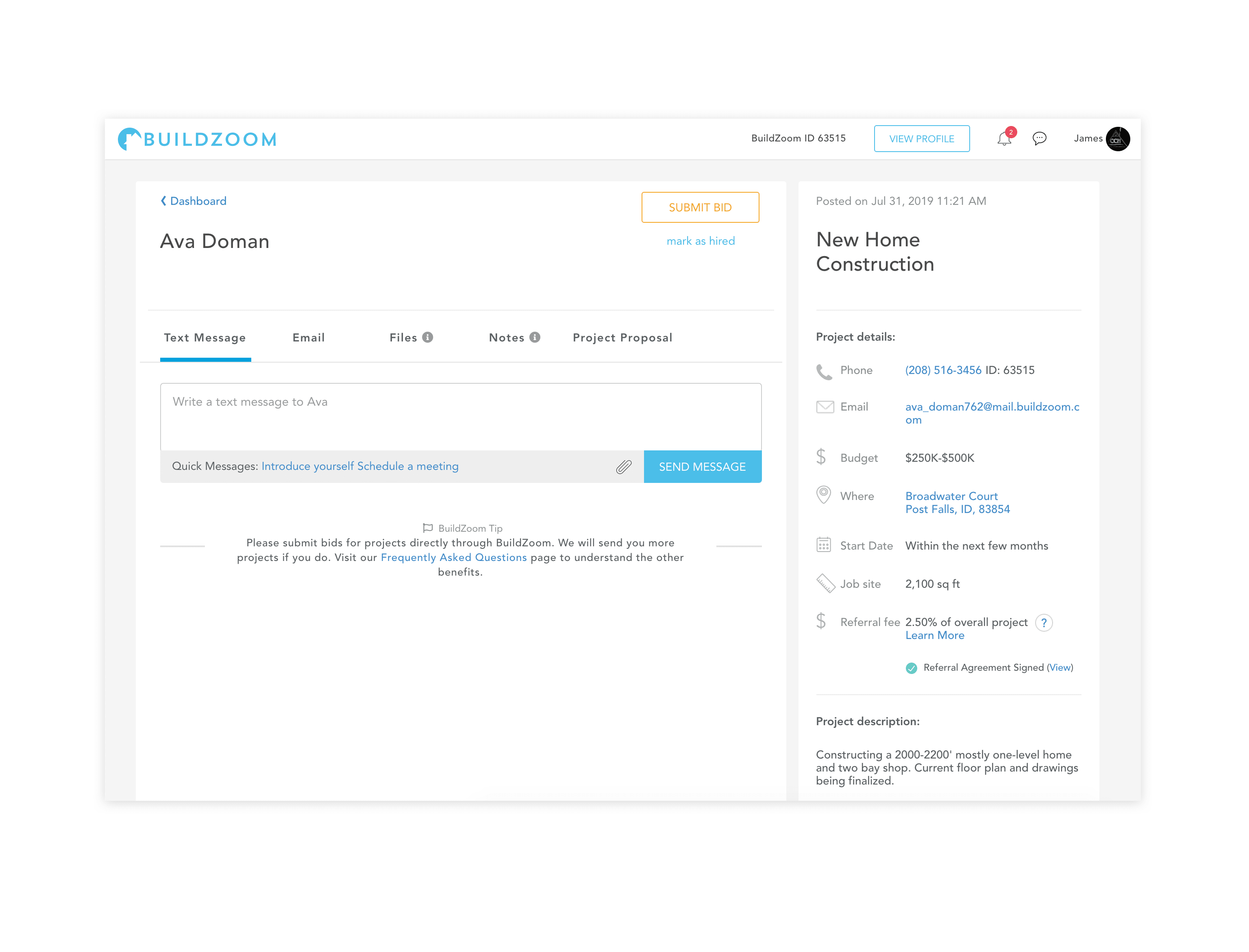Click the Referral Agreement Signed checkmark
Image resolution: width=1249 pixels, height=952 pixels.
(x=911, y=667)
